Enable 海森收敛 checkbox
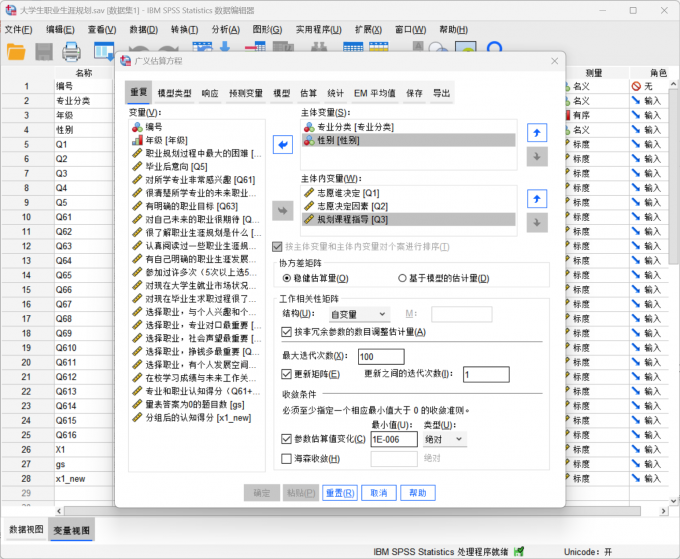The width and height of the screenshot is (680, 559). [286, 458]
